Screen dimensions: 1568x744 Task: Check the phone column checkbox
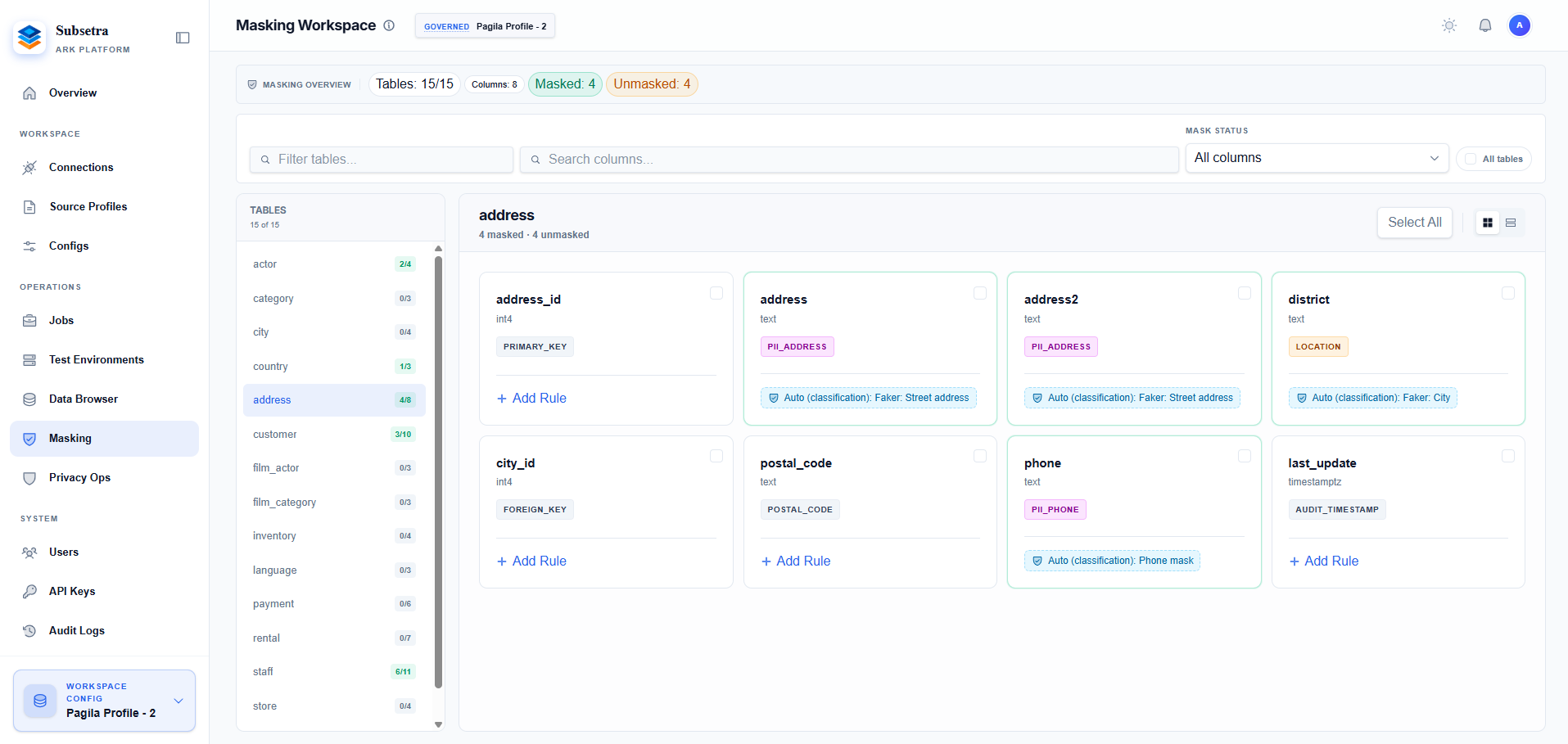[1245, 456]
